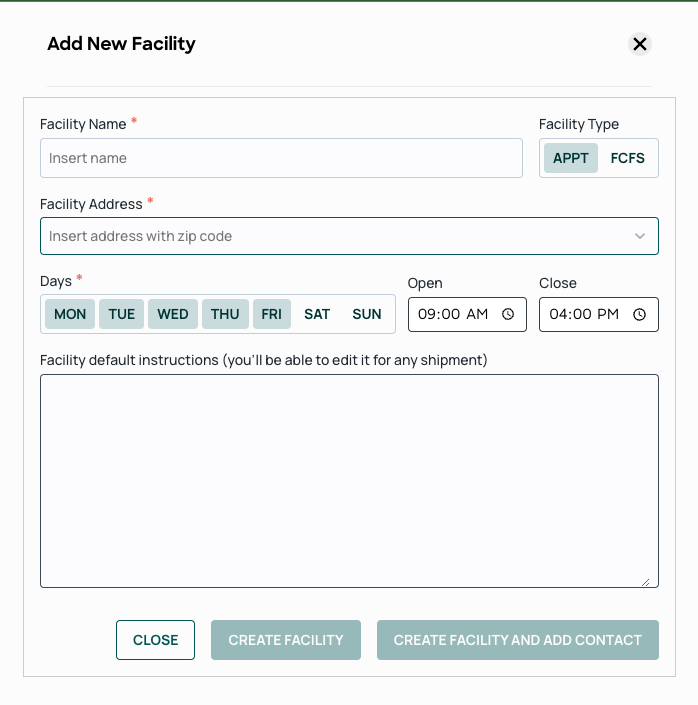Switch facility type to FCFS
This screenshot has height=705, width=698.
click(x=627, y=158)
